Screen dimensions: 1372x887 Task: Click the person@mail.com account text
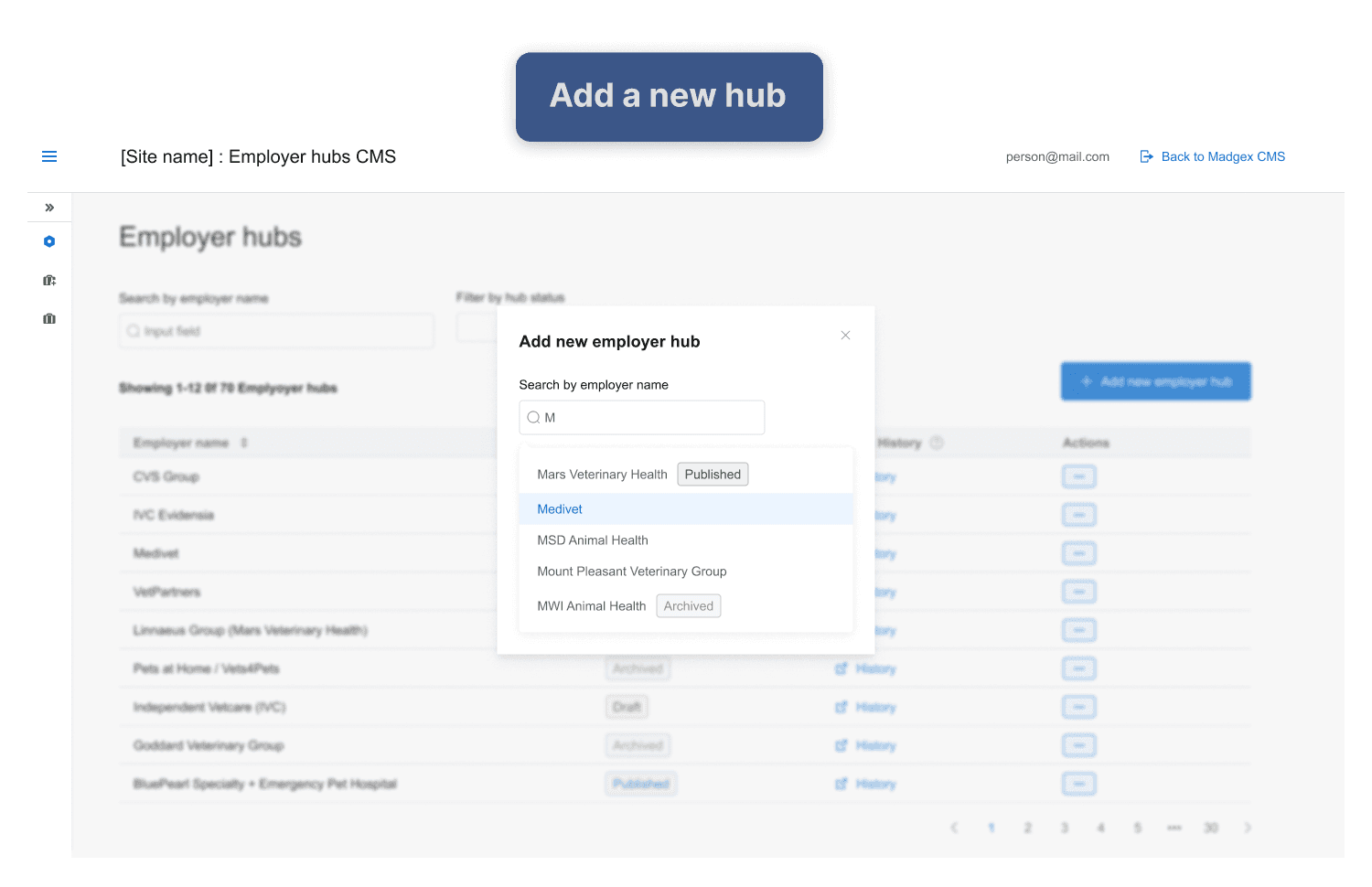[1057, 156]
